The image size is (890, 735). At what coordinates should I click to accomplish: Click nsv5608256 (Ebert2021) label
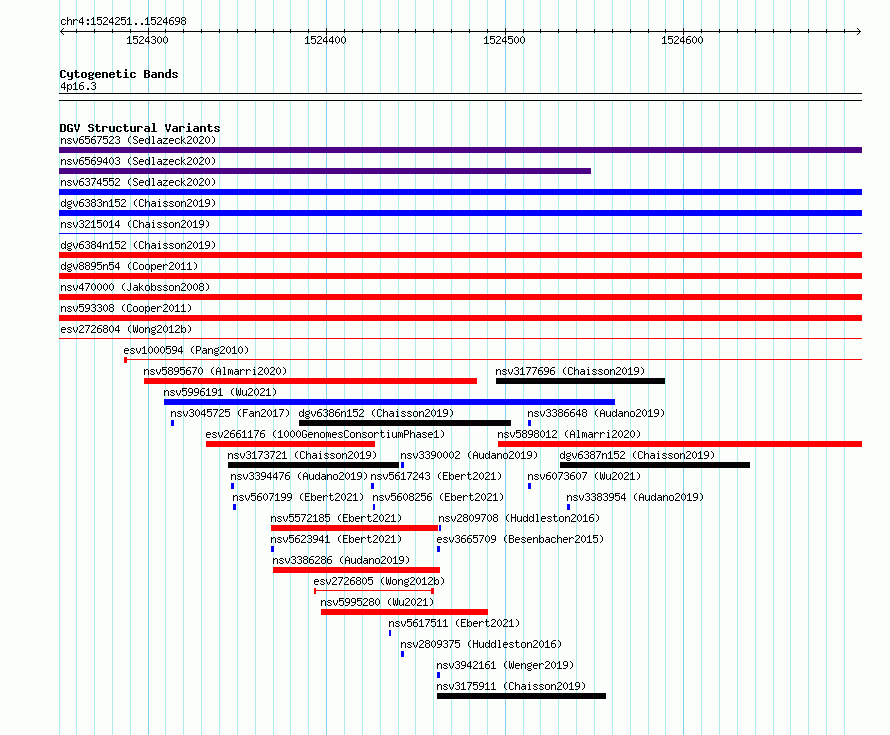pos(438,497)
